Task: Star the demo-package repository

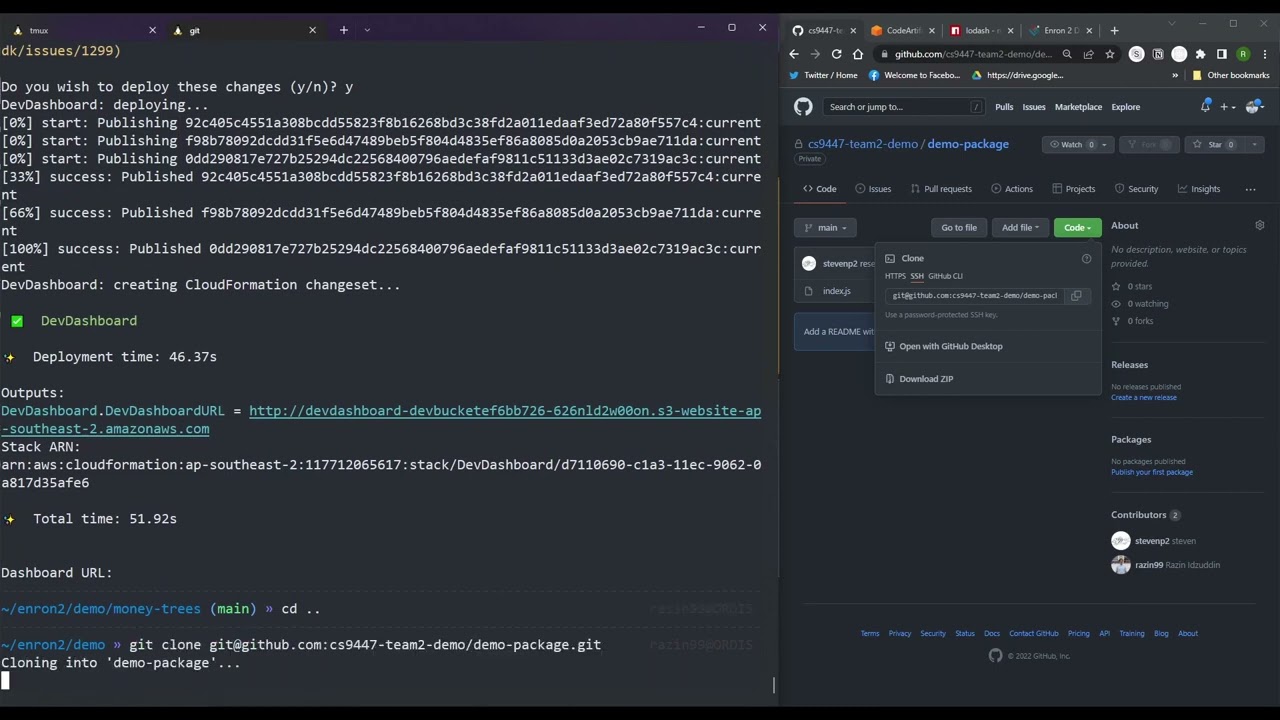Action: 1214,145
